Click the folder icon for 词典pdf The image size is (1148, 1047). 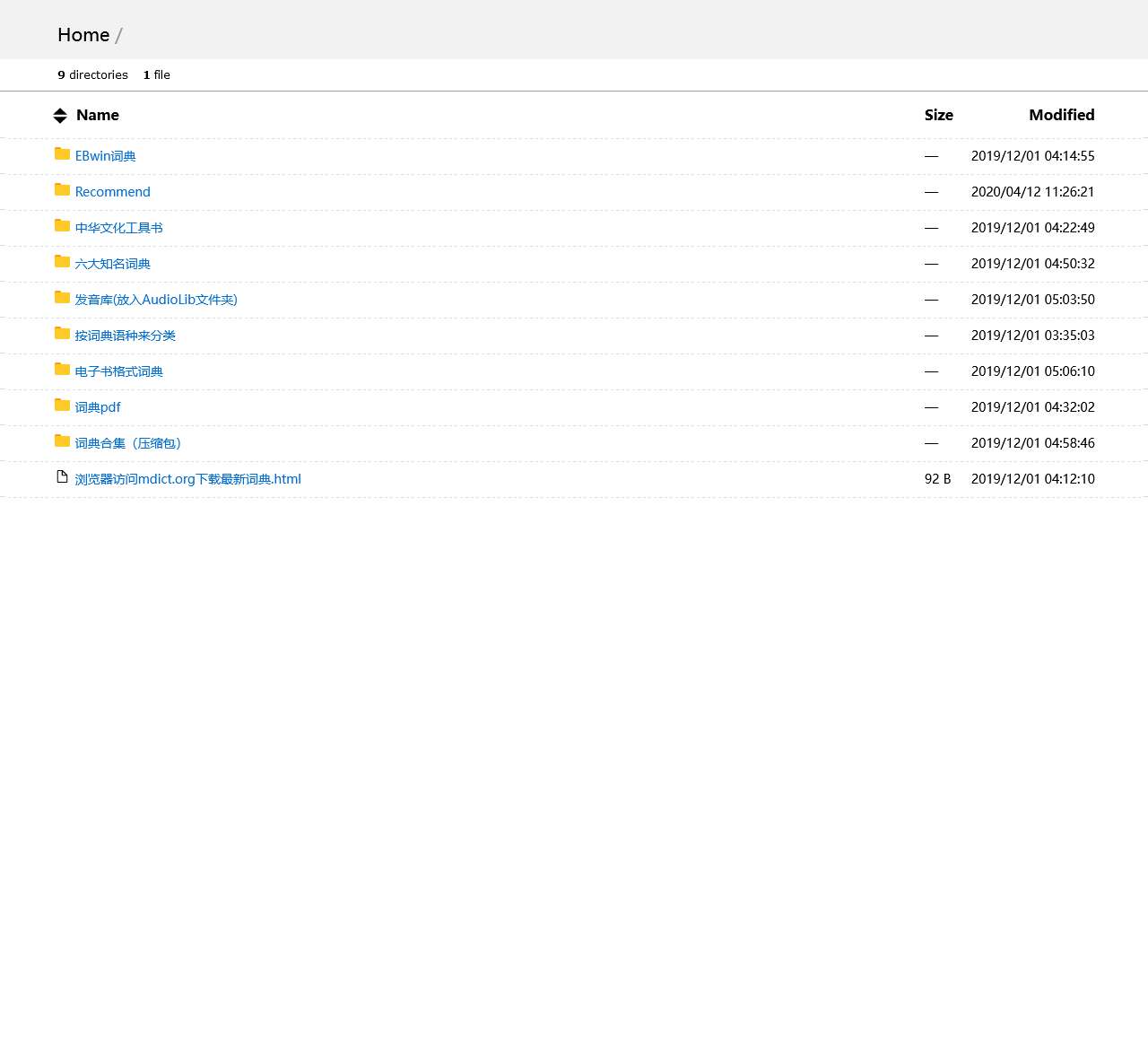(62, 405)
